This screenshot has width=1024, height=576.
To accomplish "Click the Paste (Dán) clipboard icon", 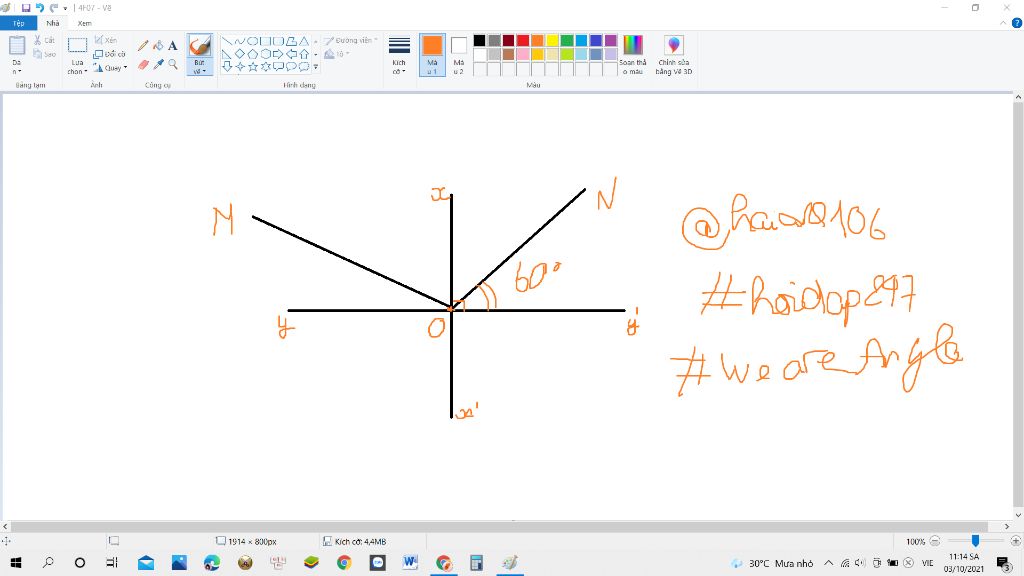I will click(17, 46).
